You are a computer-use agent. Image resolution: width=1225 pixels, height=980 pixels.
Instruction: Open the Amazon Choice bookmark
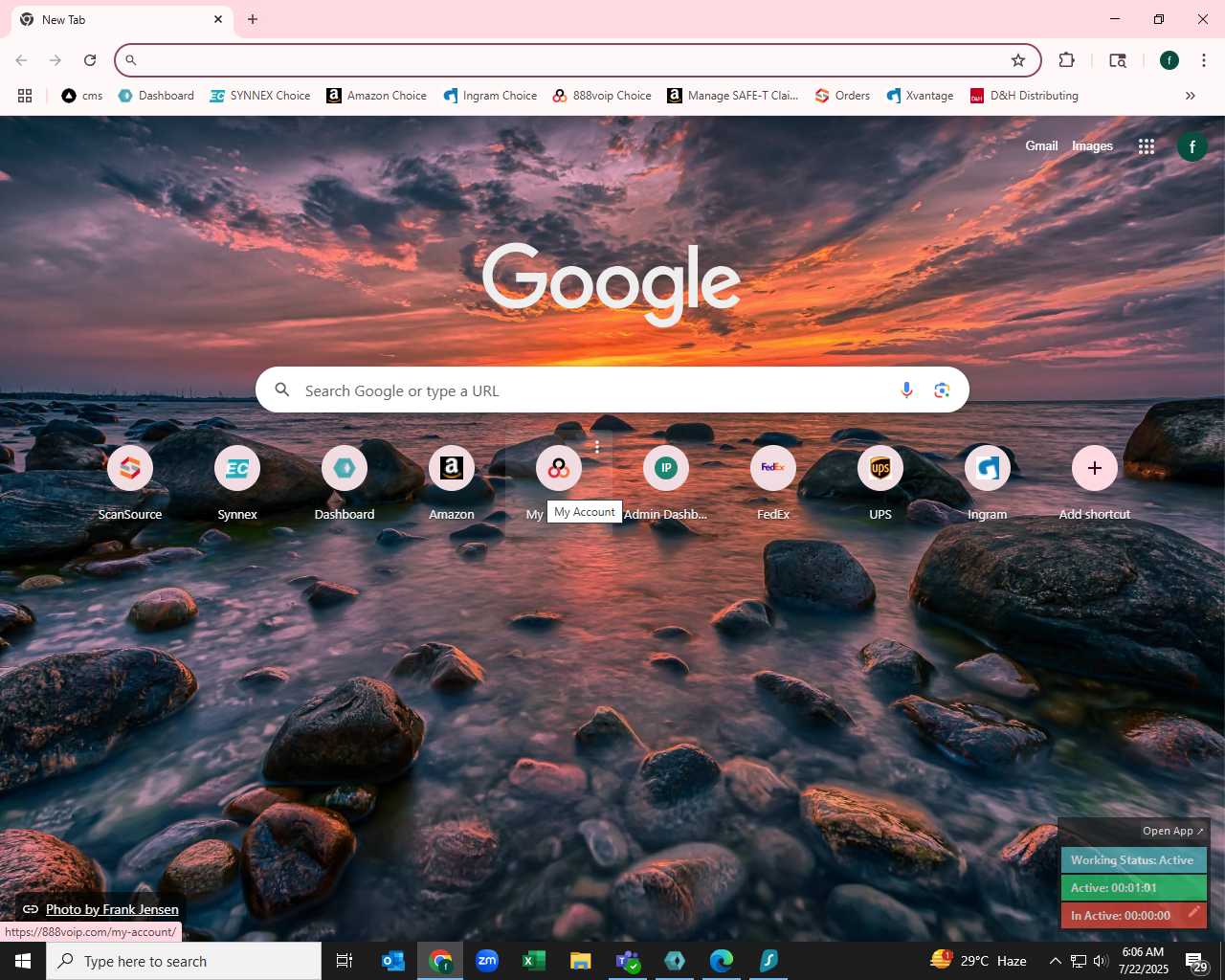point(377,96)
